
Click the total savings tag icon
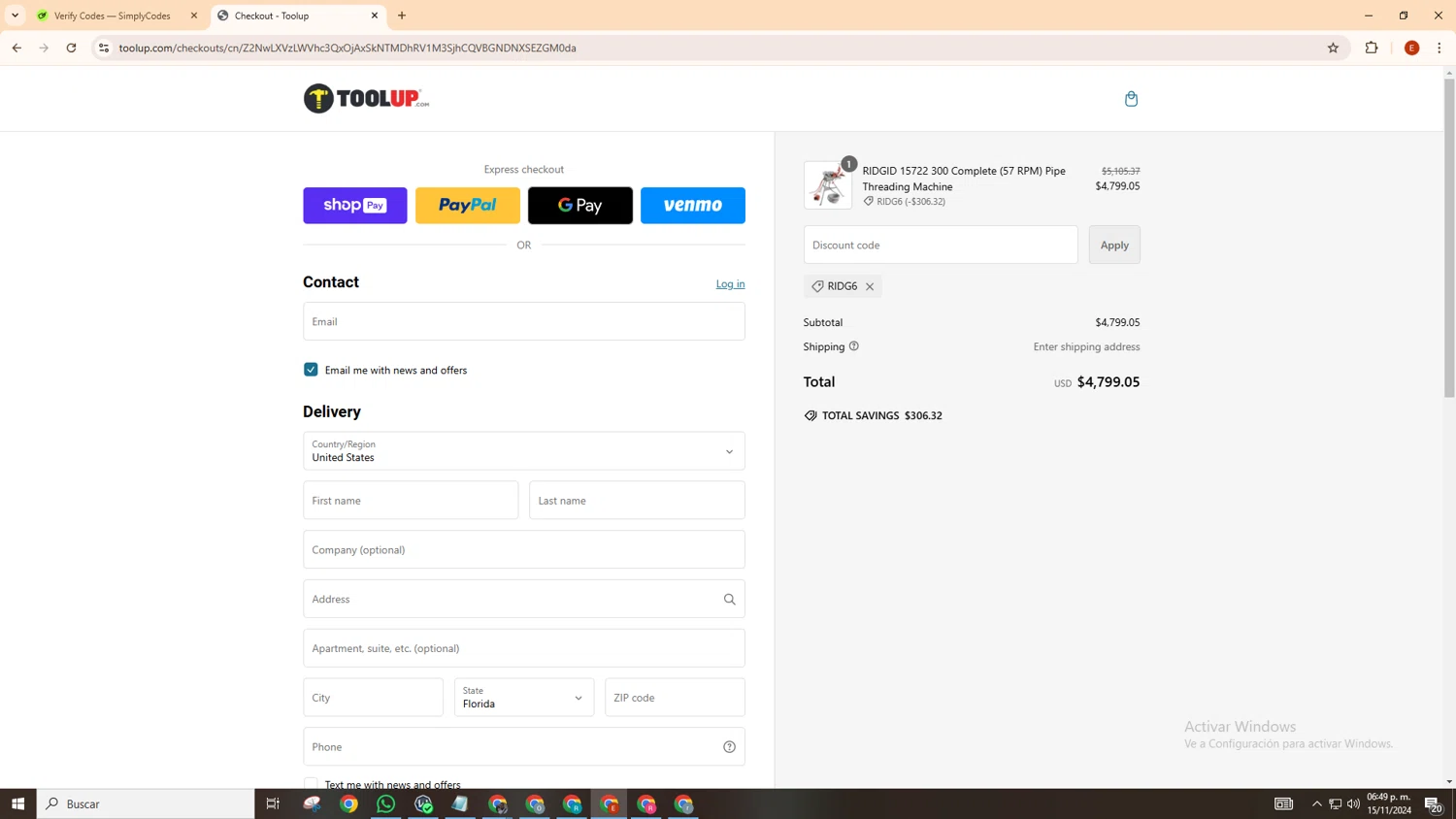(811, 415)
